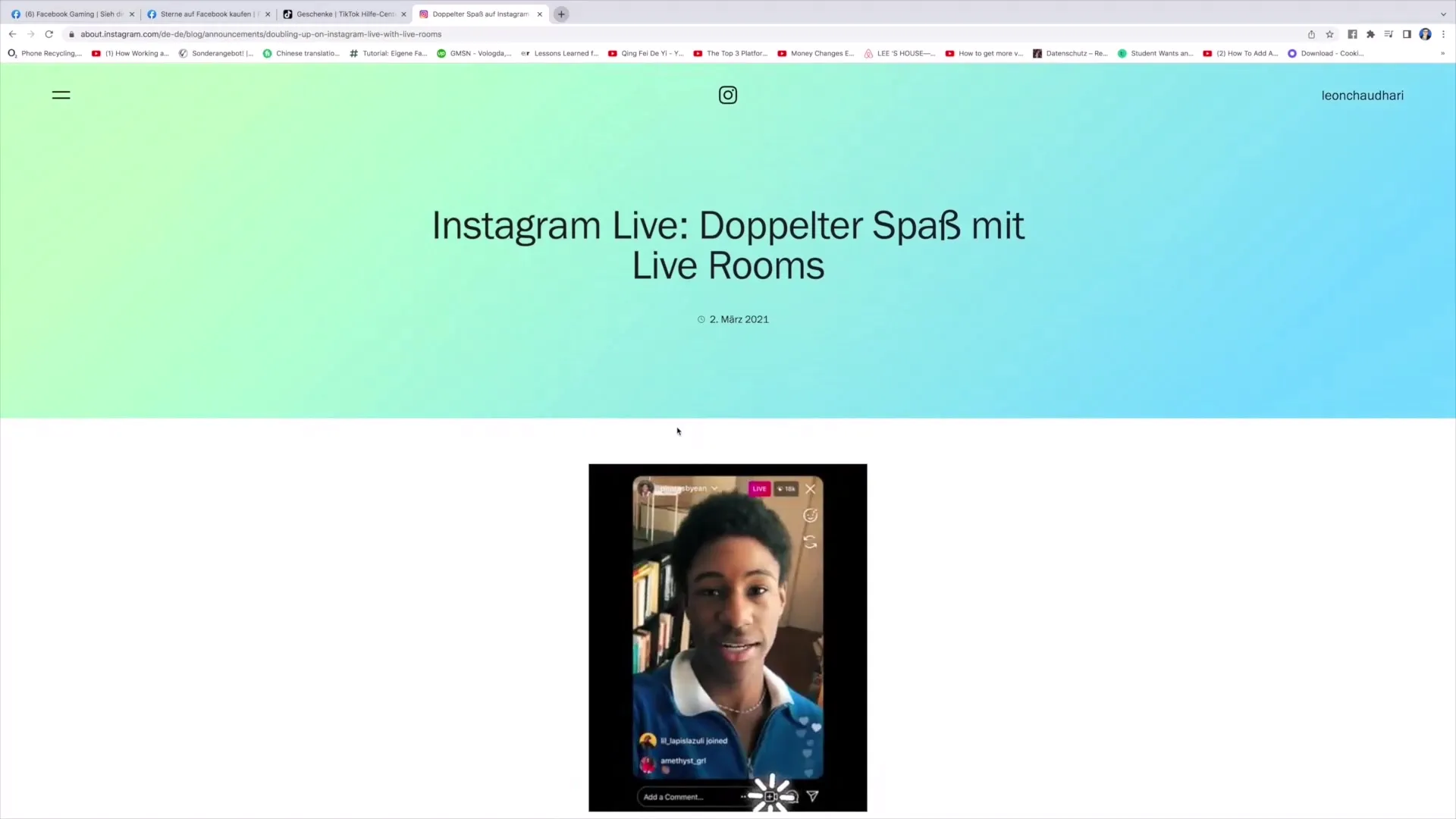Share this page via the share icon
1456x819 pixels.
pyautogui.click(x=1311, y=34)
